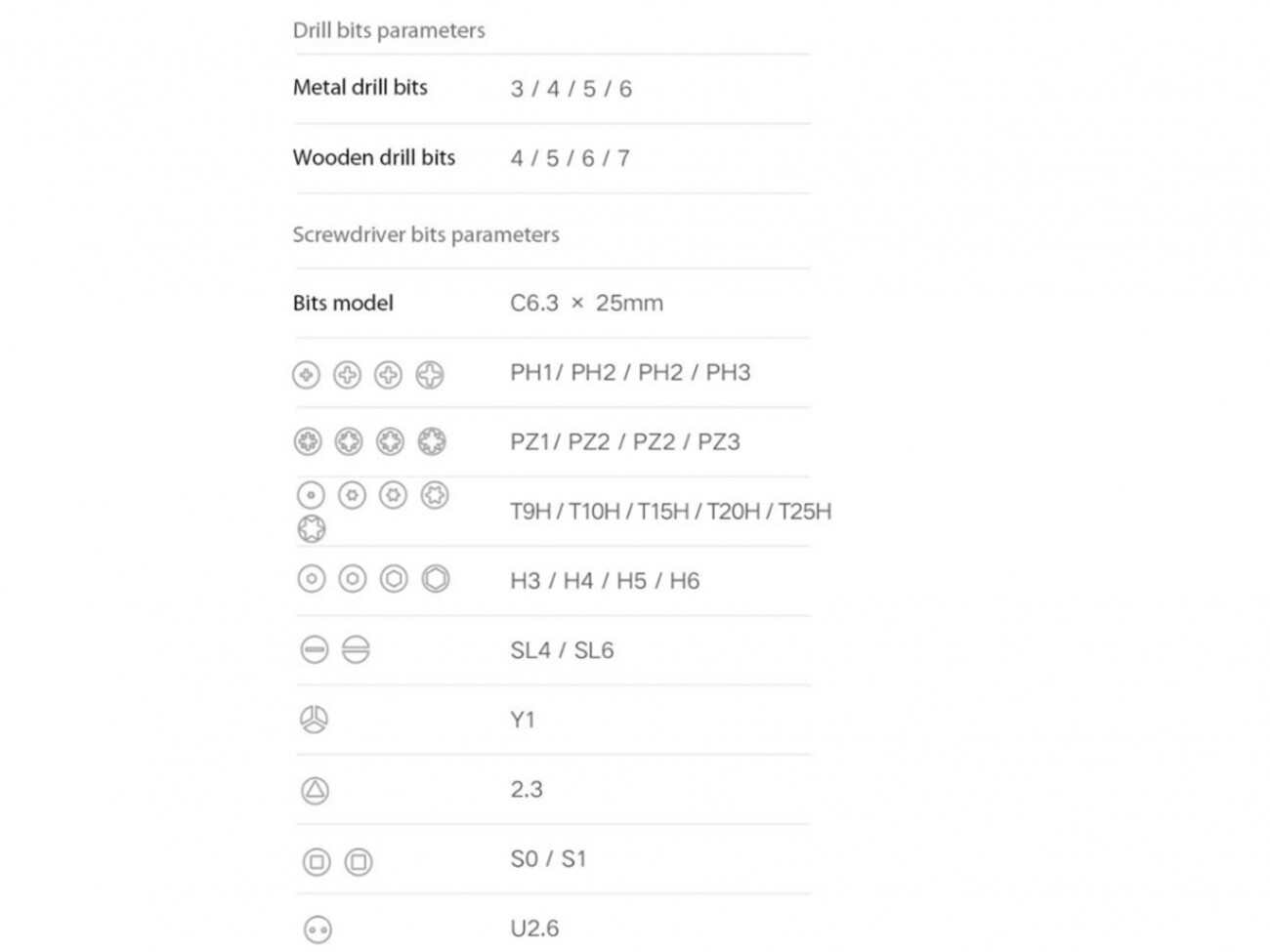Click the "Screwdriver bits parameters" heading

(x=426, y=235)
